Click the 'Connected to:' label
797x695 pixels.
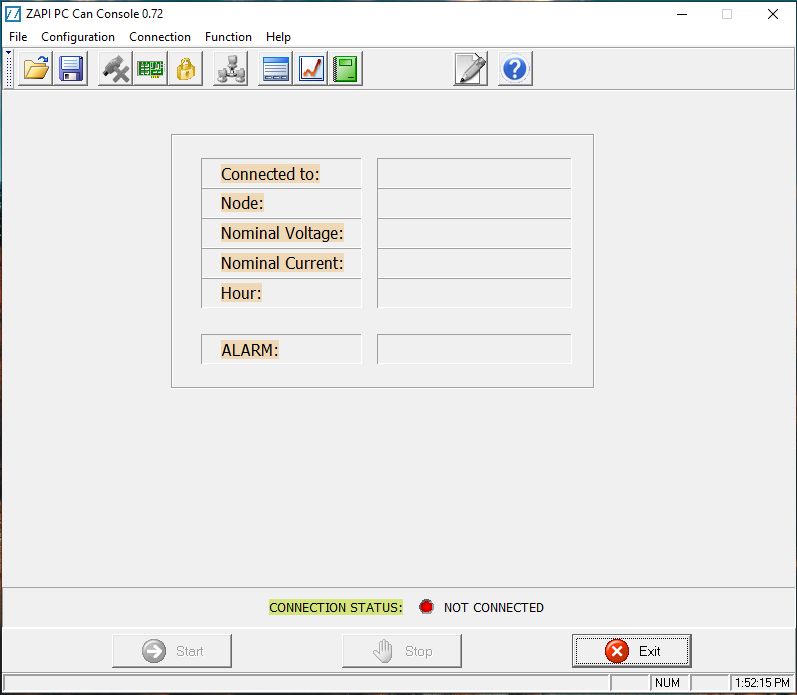tap(270, 174)
